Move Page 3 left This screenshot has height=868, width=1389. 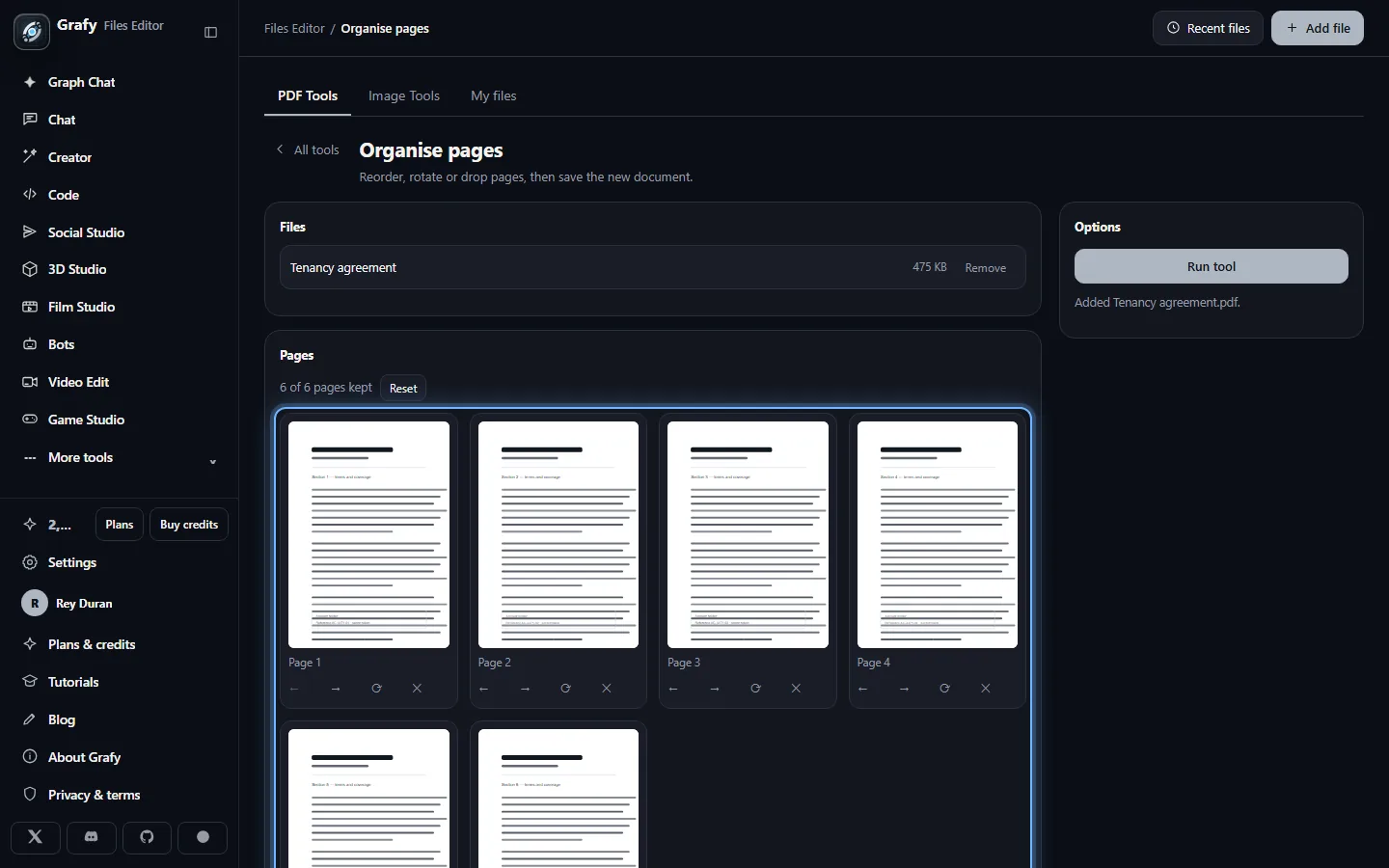(x=674, y=689)
